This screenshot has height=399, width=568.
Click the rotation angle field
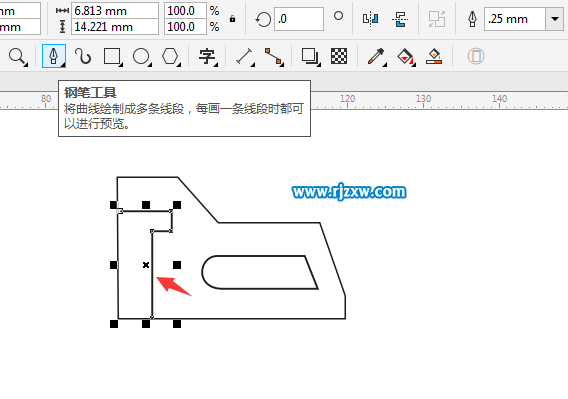click(x=299, y=18)
